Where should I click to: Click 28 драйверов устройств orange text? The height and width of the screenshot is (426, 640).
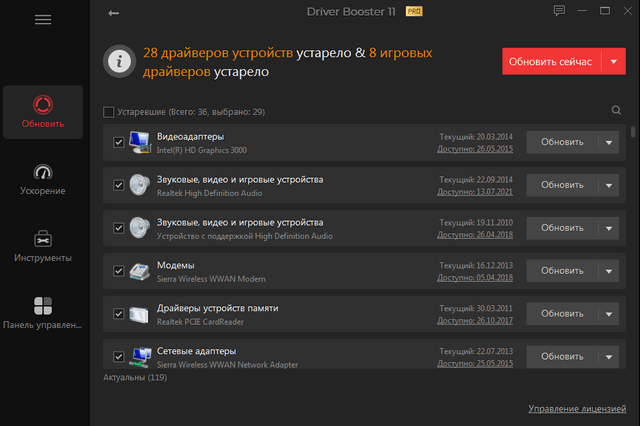tap(218, 53)
